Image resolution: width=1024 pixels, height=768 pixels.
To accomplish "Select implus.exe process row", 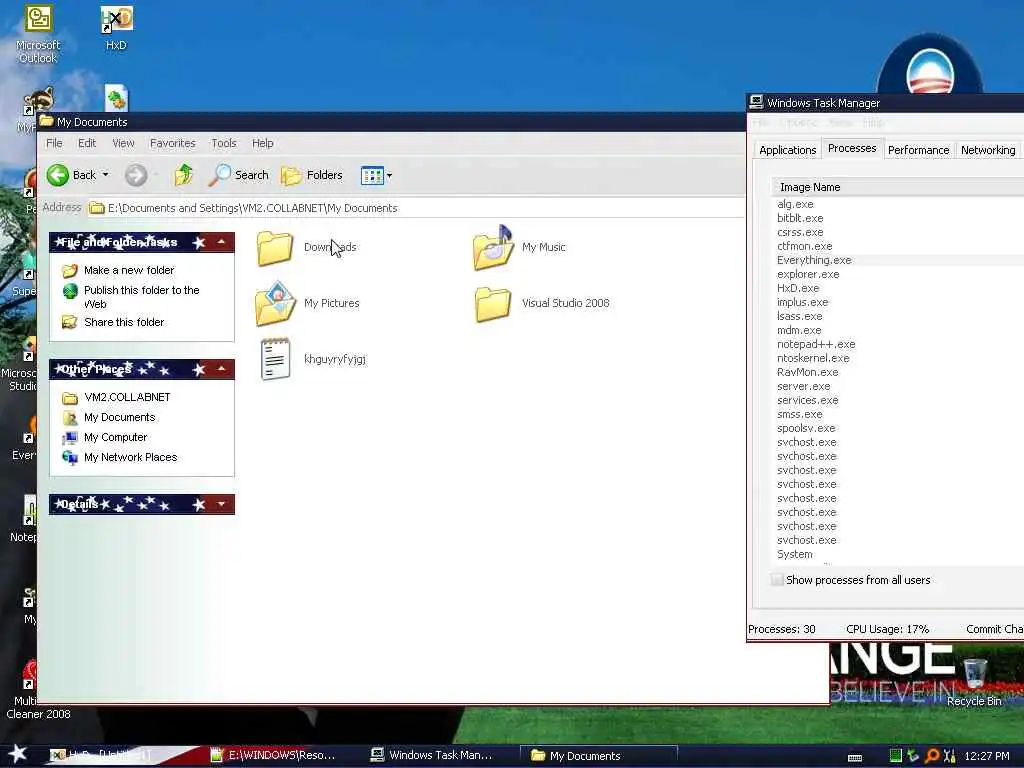I will (x=897, y=302).
